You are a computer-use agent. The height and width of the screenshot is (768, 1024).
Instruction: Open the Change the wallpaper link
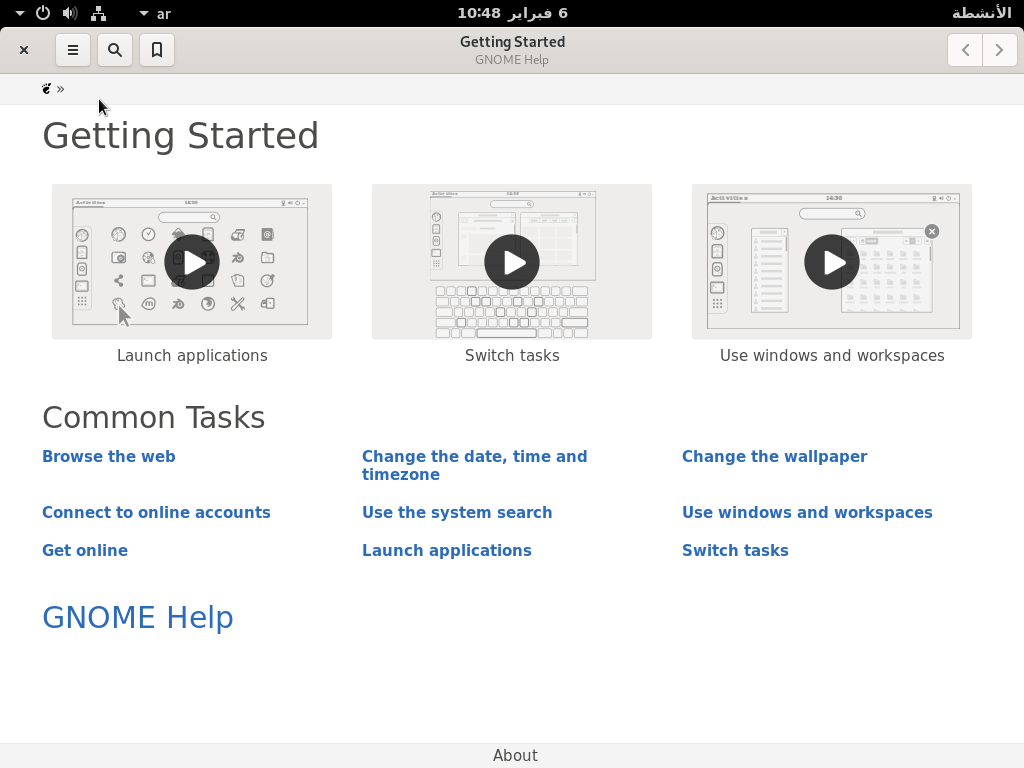coord(775,456)
